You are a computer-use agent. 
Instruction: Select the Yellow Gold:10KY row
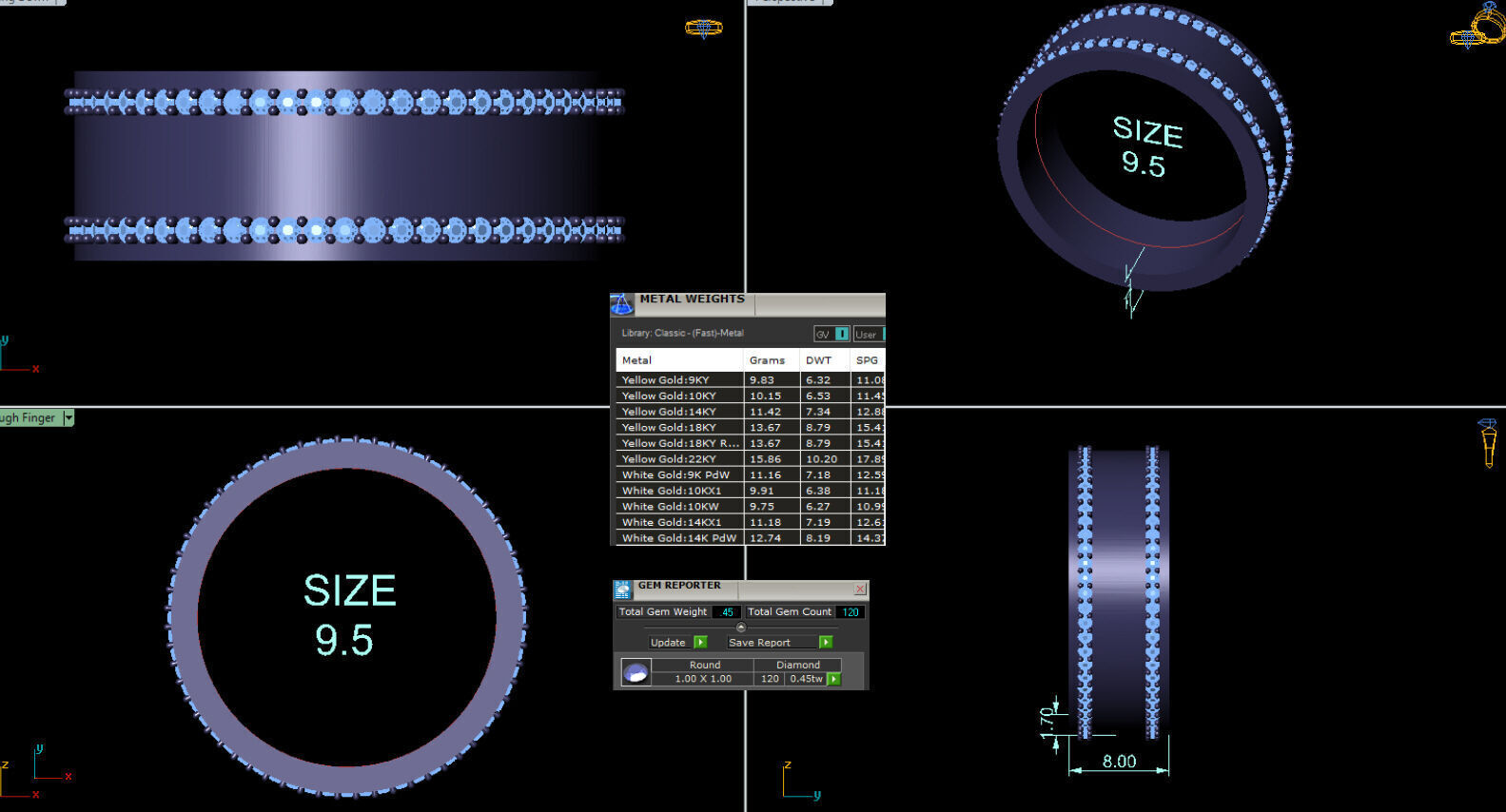click(751, 396)
